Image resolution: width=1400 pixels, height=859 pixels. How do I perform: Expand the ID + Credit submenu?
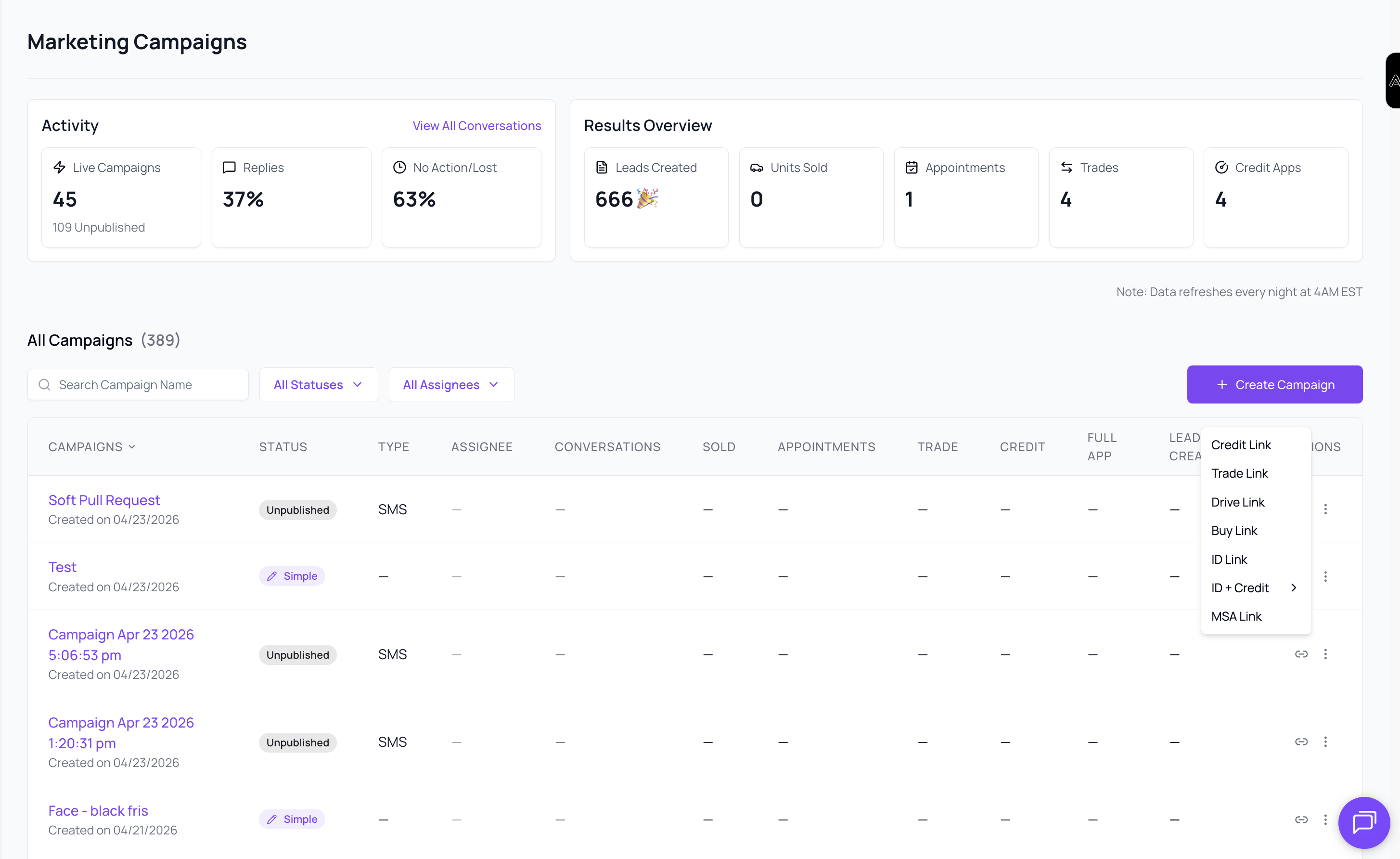pyautogui.click(x=1255, y=588)
